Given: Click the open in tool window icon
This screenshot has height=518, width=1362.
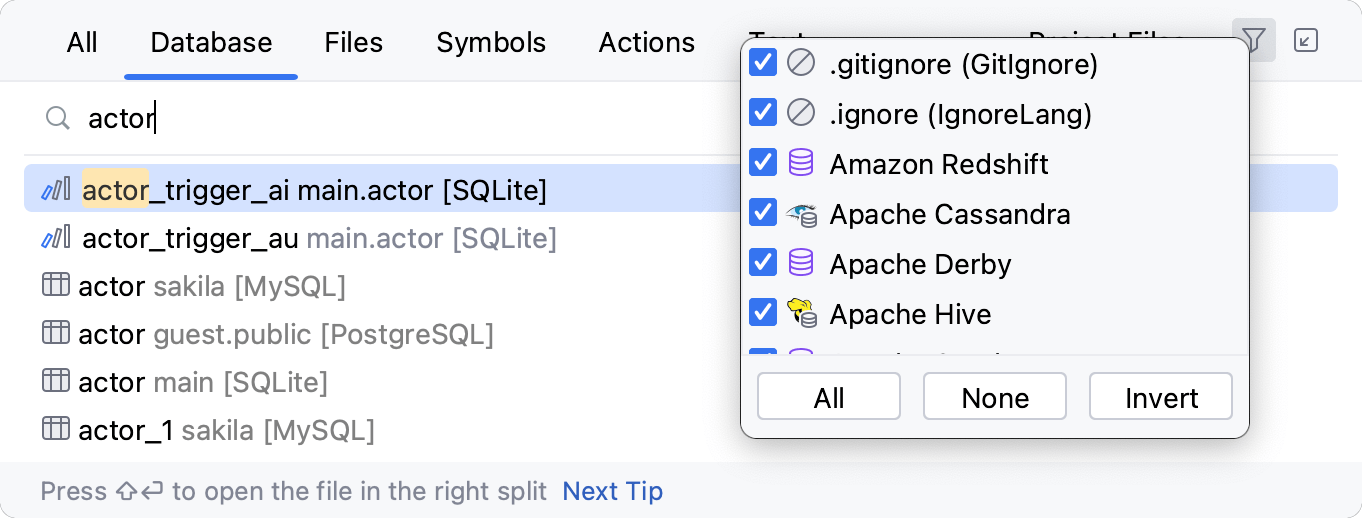Looking at the screenshot, I should tap(1305, 41).
